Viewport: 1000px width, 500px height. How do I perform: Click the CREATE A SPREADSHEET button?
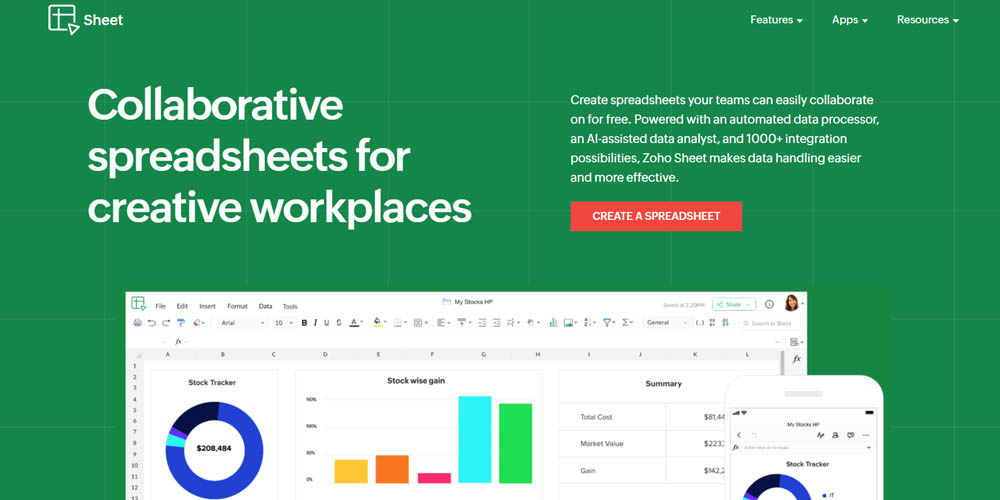pyautogui.click(x=656, y=216)
